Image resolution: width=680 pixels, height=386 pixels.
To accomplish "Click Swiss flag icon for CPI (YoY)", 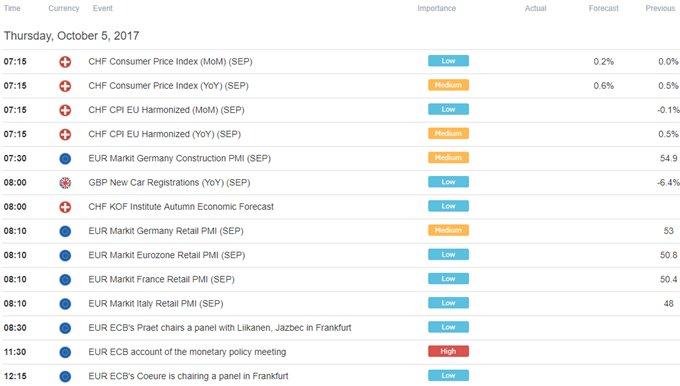I will (x=65, y=86).
